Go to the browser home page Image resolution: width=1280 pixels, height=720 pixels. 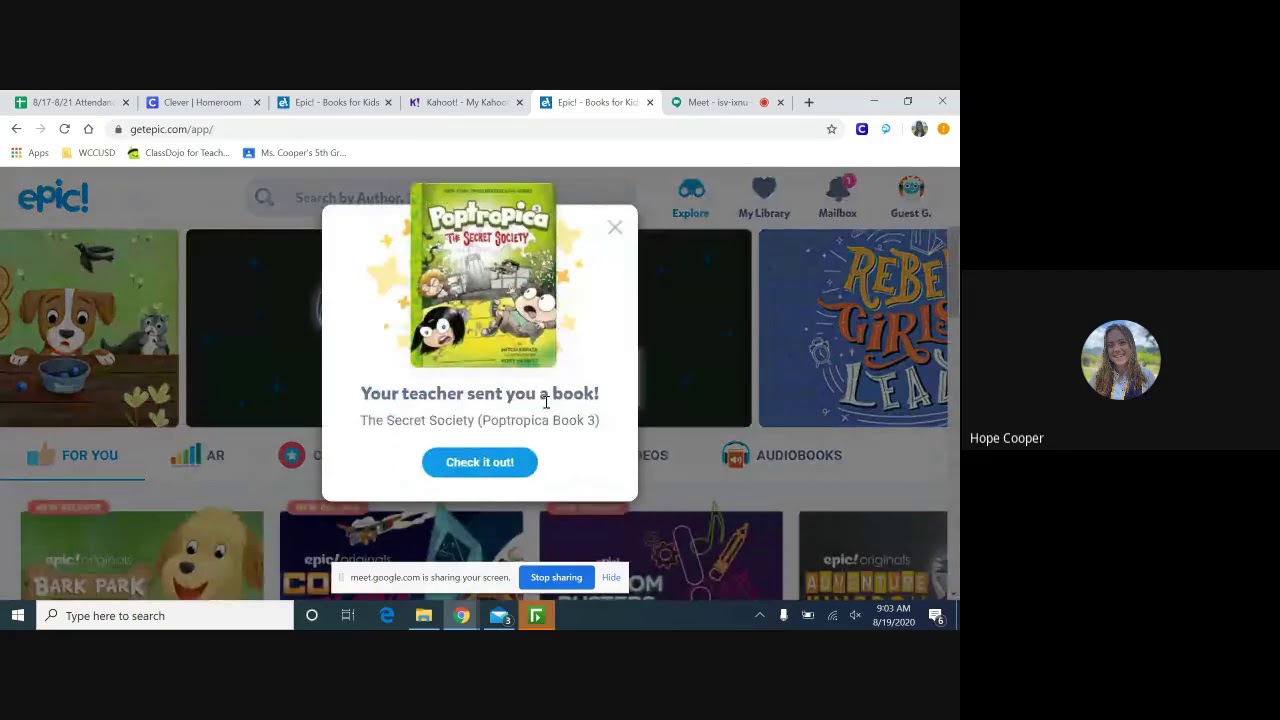click(88, 129)
